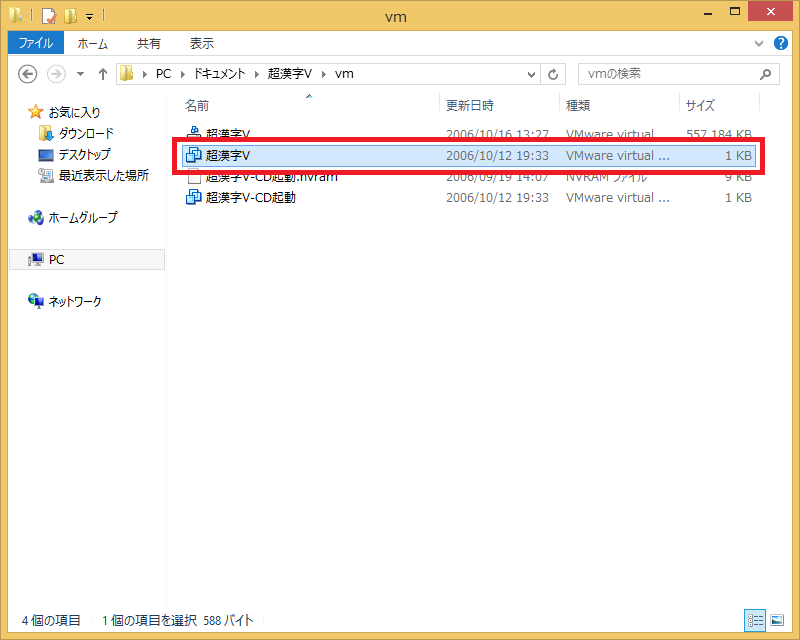
Task: Switch to the 共有 ribbon tab
Action: pyautogui.click(x=148, y=43)
